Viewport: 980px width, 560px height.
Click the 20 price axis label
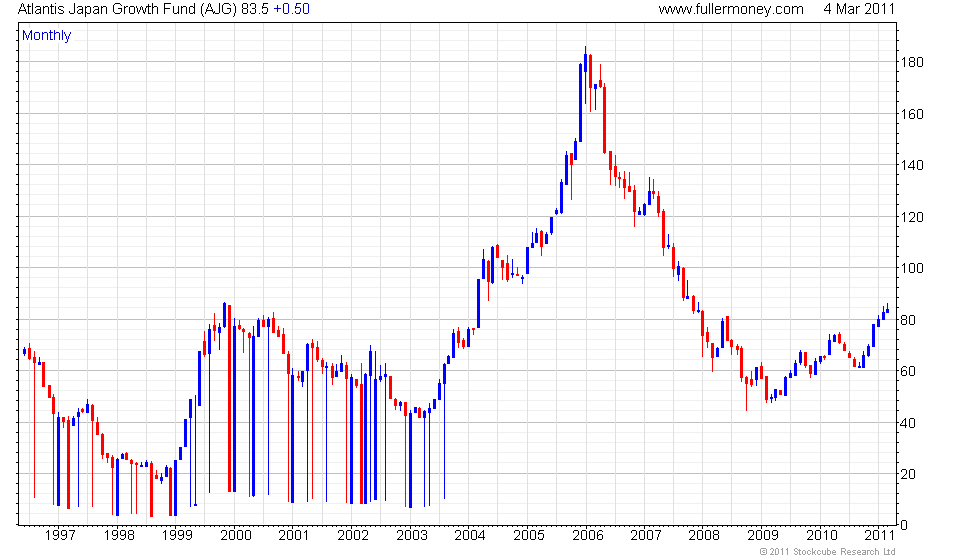tap(908, 475)
